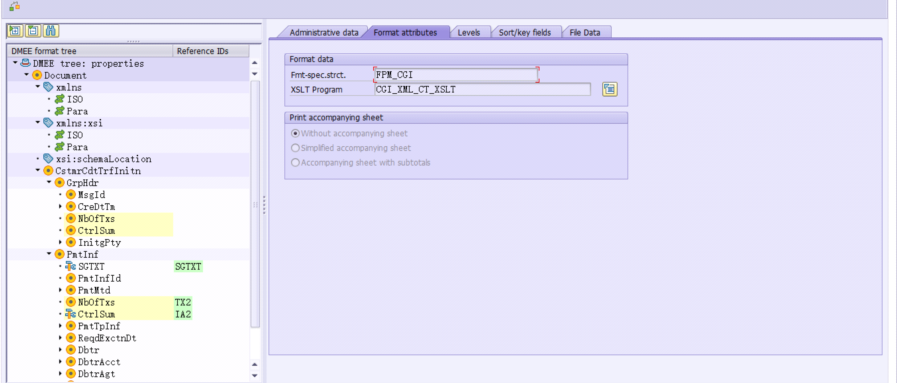Click the xmlns tag icon
The image size is (899, 384).
[48, 87]
